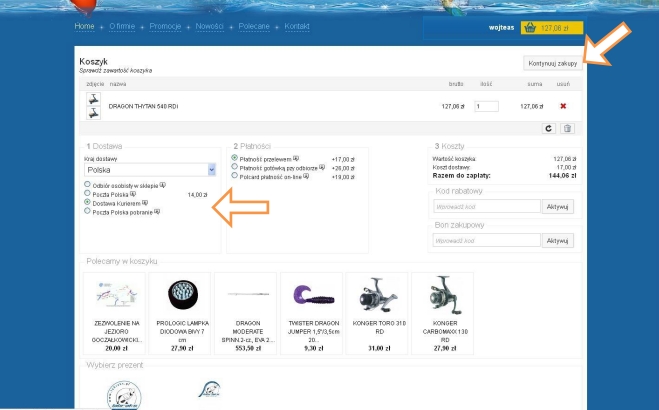Click the 144,06 zł Razem do zapłaty total
659x410 pixels.
click(x=562, y=176)
